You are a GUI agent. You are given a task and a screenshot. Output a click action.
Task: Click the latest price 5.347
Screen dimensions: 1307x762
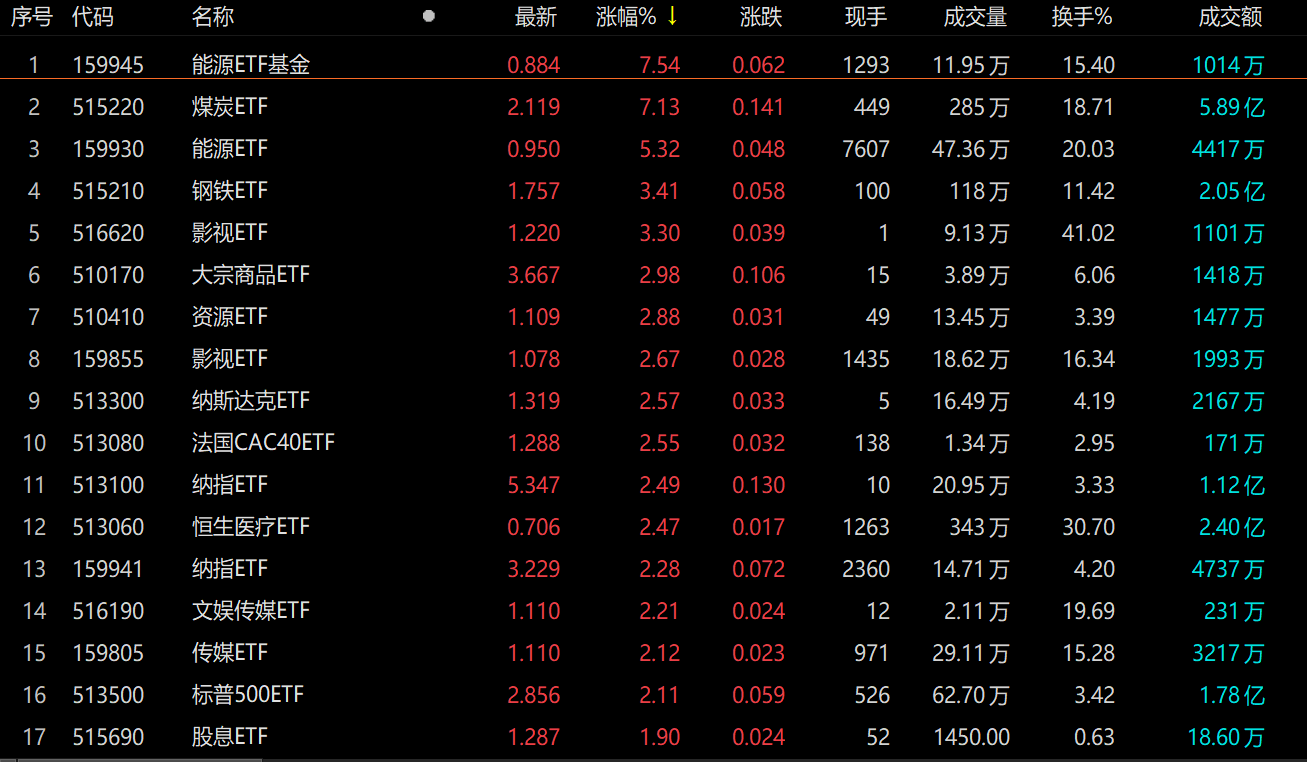(534, 485)
